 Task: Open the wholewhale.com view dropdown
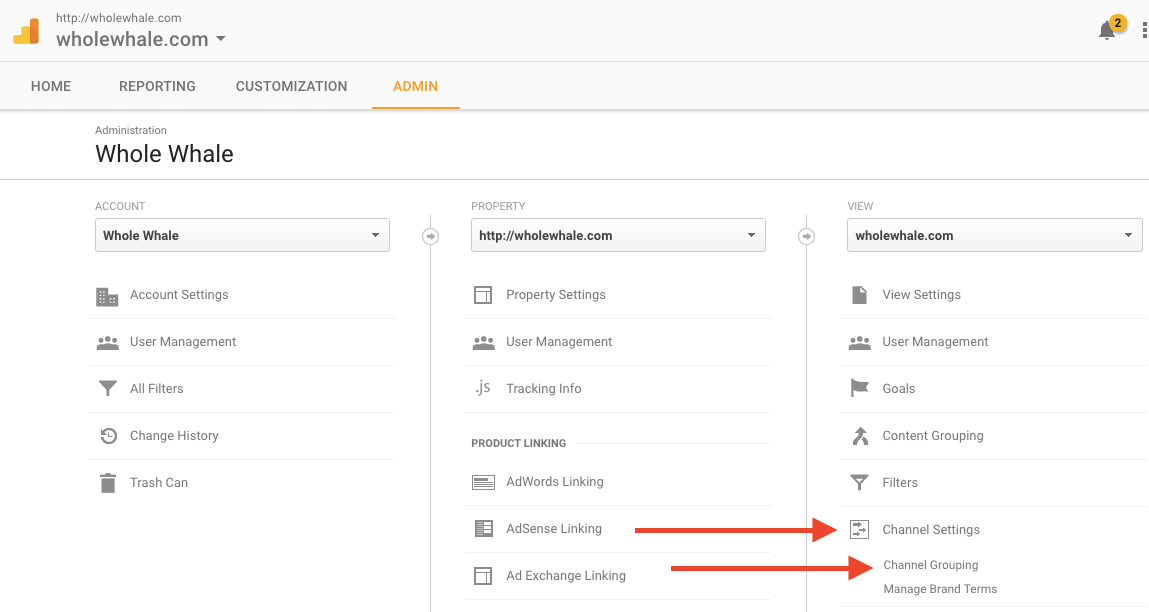coord(994,235)
